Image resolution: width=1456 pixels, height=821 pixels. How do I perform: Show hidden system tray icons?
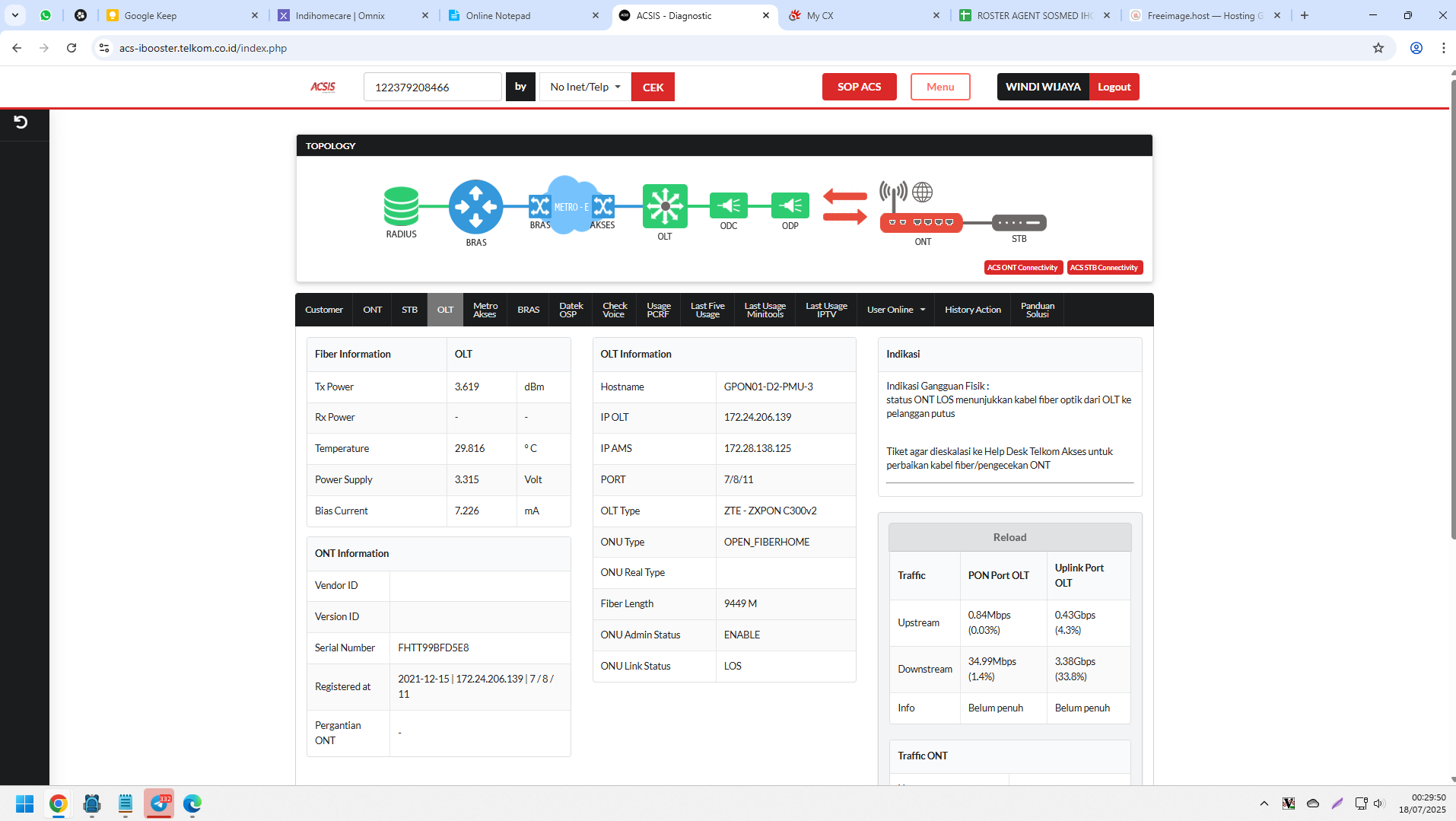(1264, 803)
